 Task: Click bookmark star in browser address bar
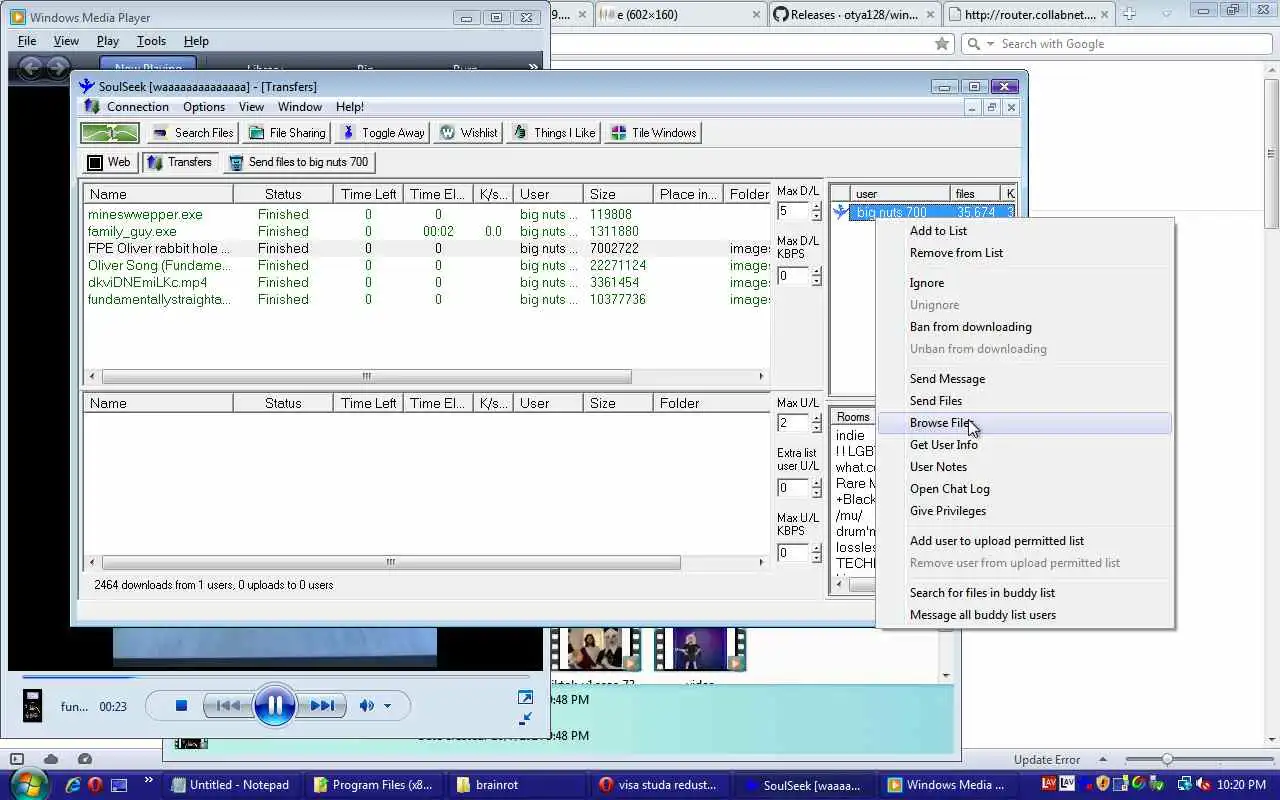click(941, 44)
